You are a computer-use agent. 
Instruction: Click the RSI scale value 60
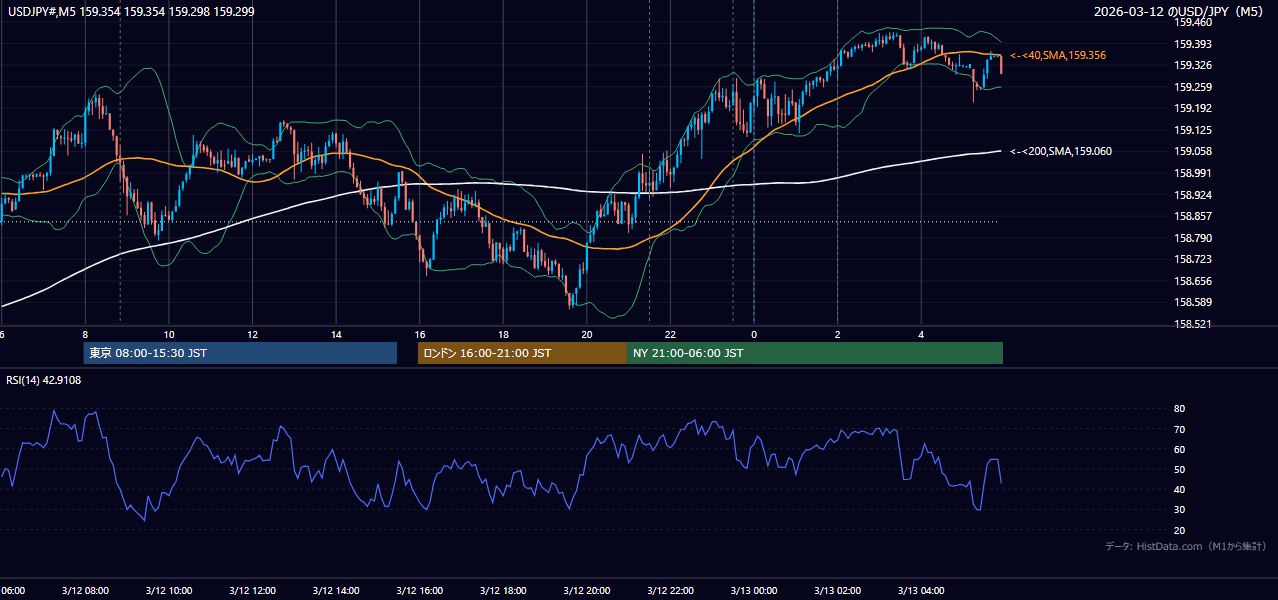[1179, 449]
